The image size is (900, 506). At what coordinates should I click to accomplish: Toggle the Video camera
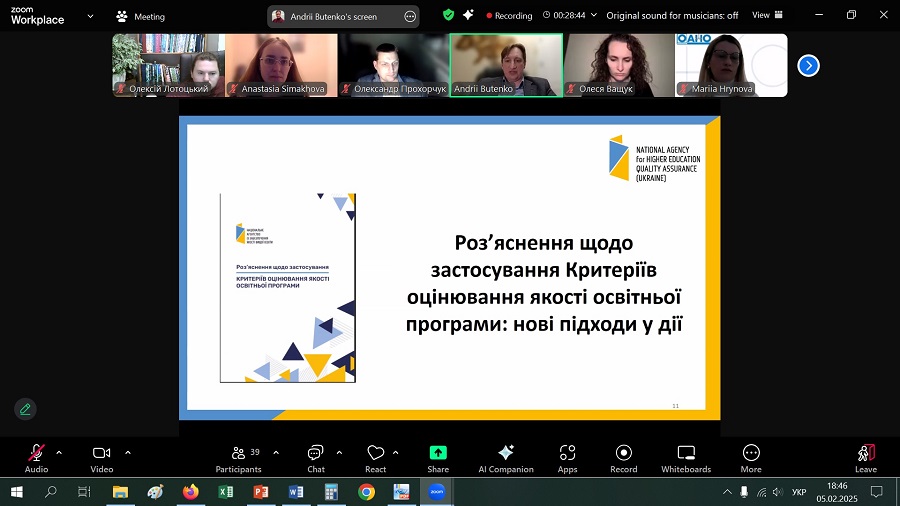click(x=101, y=456)
